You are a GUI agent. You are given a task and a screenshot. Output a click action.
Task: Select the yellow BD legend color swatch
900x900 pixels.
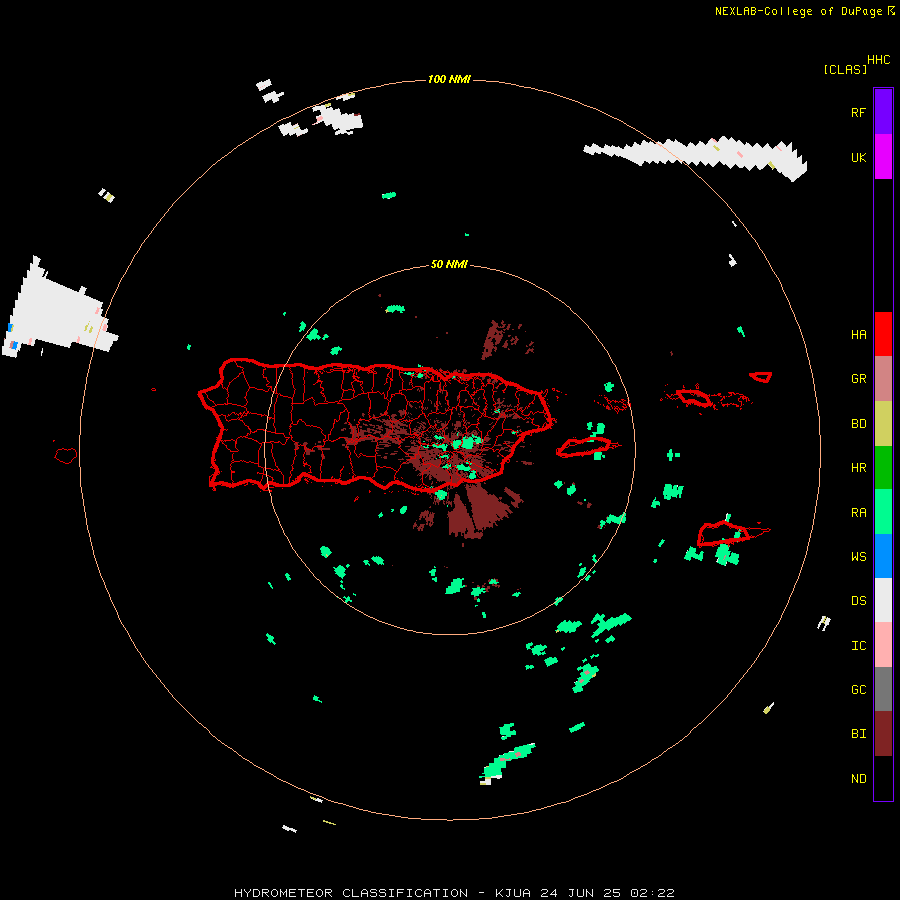[883, 423]
